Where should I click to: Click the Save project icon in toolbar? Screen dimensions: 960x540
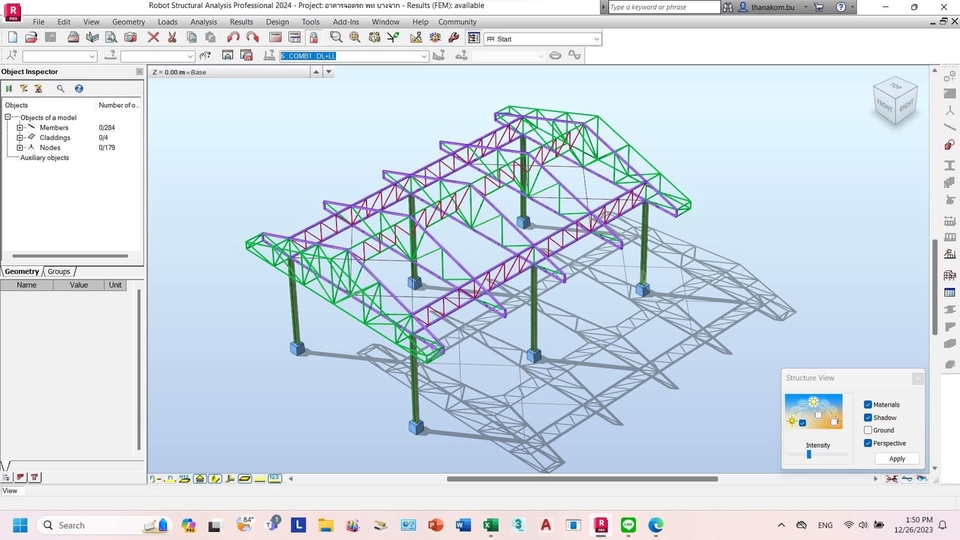pyautogui.click(x=50, y=38)
